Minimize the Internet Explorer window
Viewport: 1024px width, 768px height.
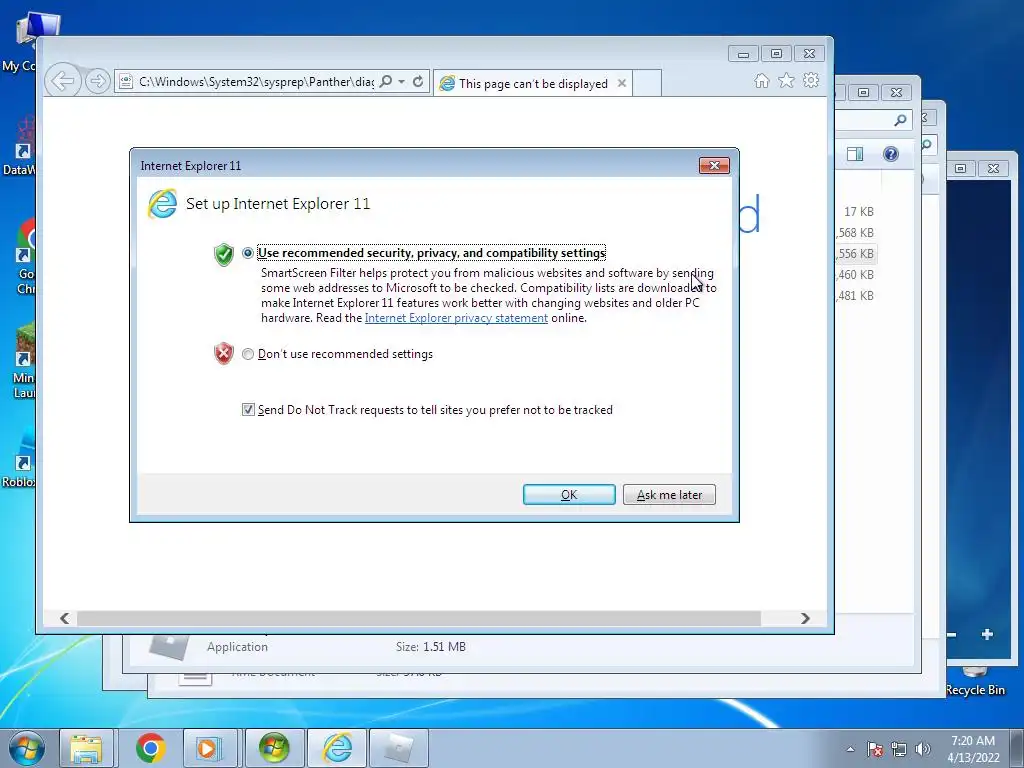pos(743,54)
